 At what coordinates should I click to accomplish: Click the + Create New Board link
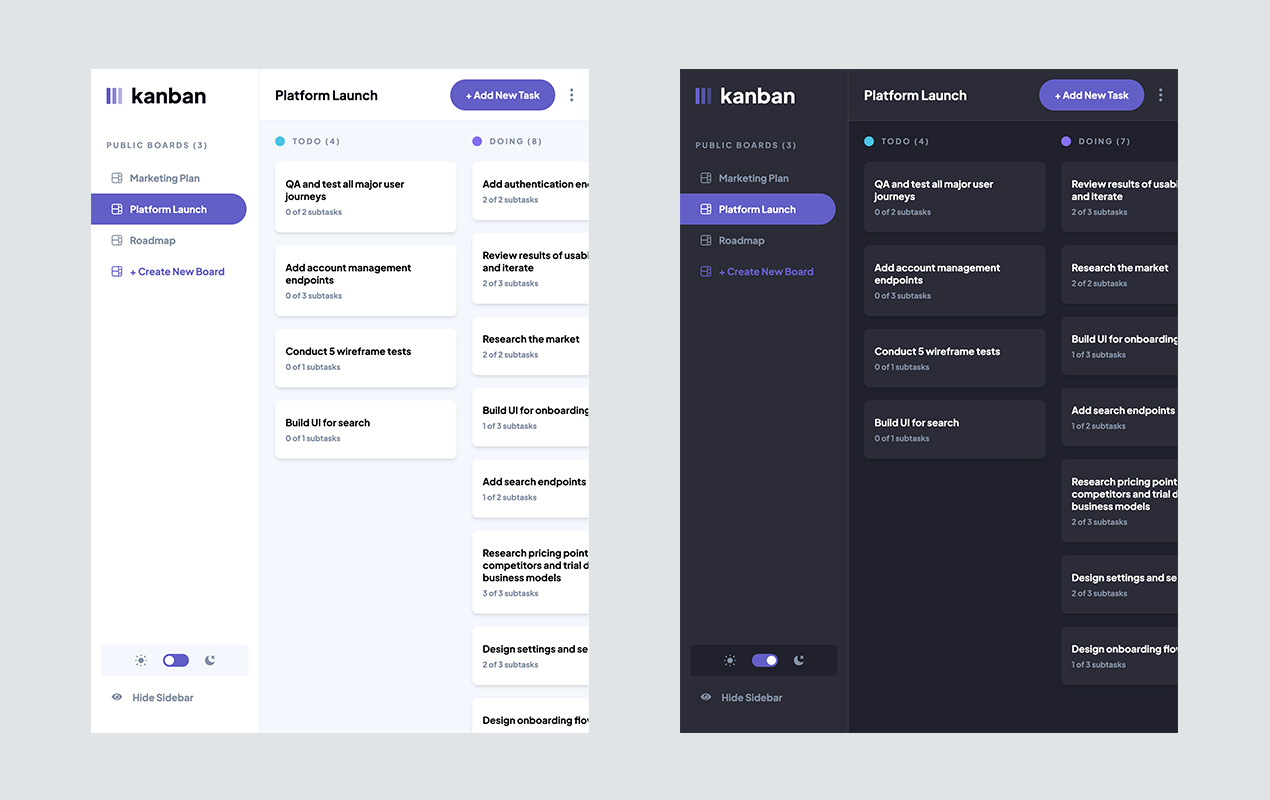click(x=178, y=271)
